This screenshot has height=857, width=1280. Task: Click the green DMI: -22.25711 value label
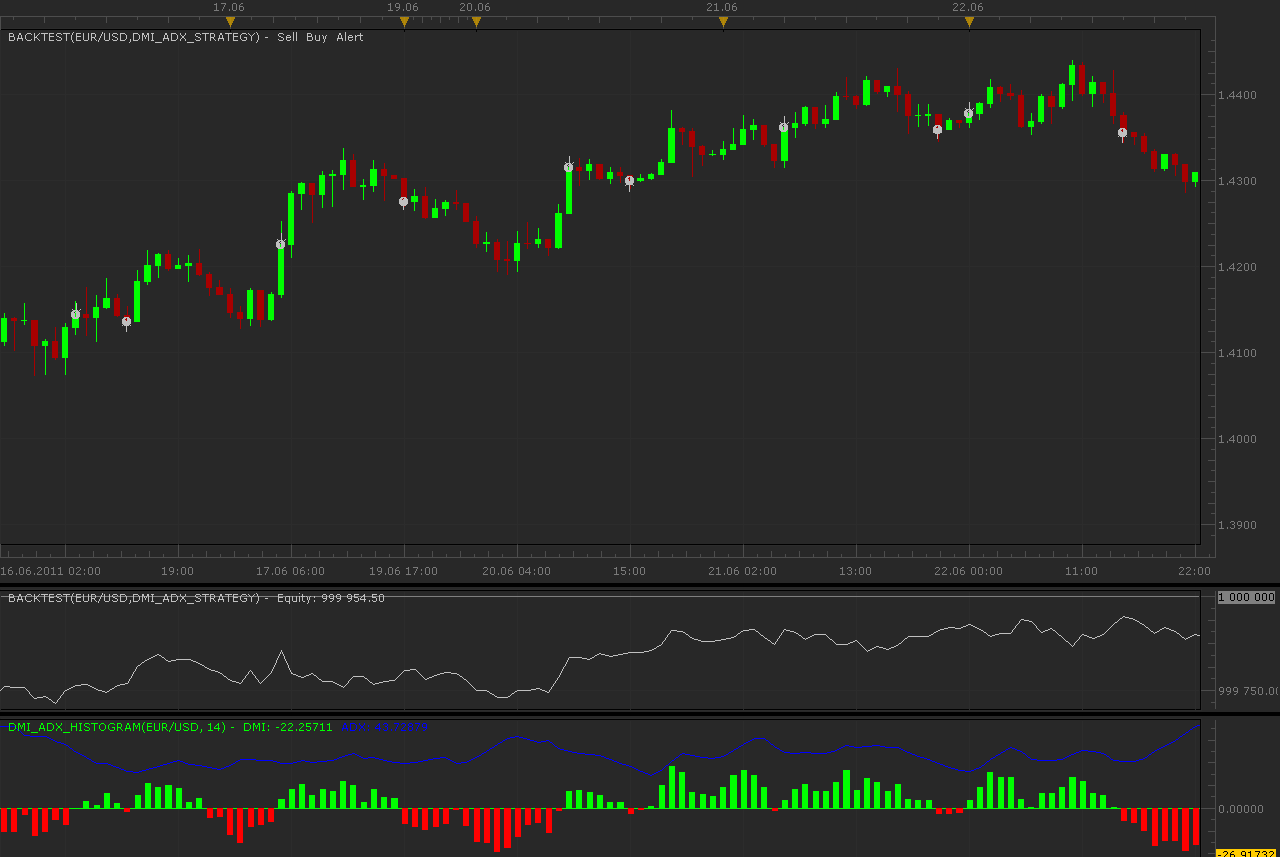(x=288, y=727)
